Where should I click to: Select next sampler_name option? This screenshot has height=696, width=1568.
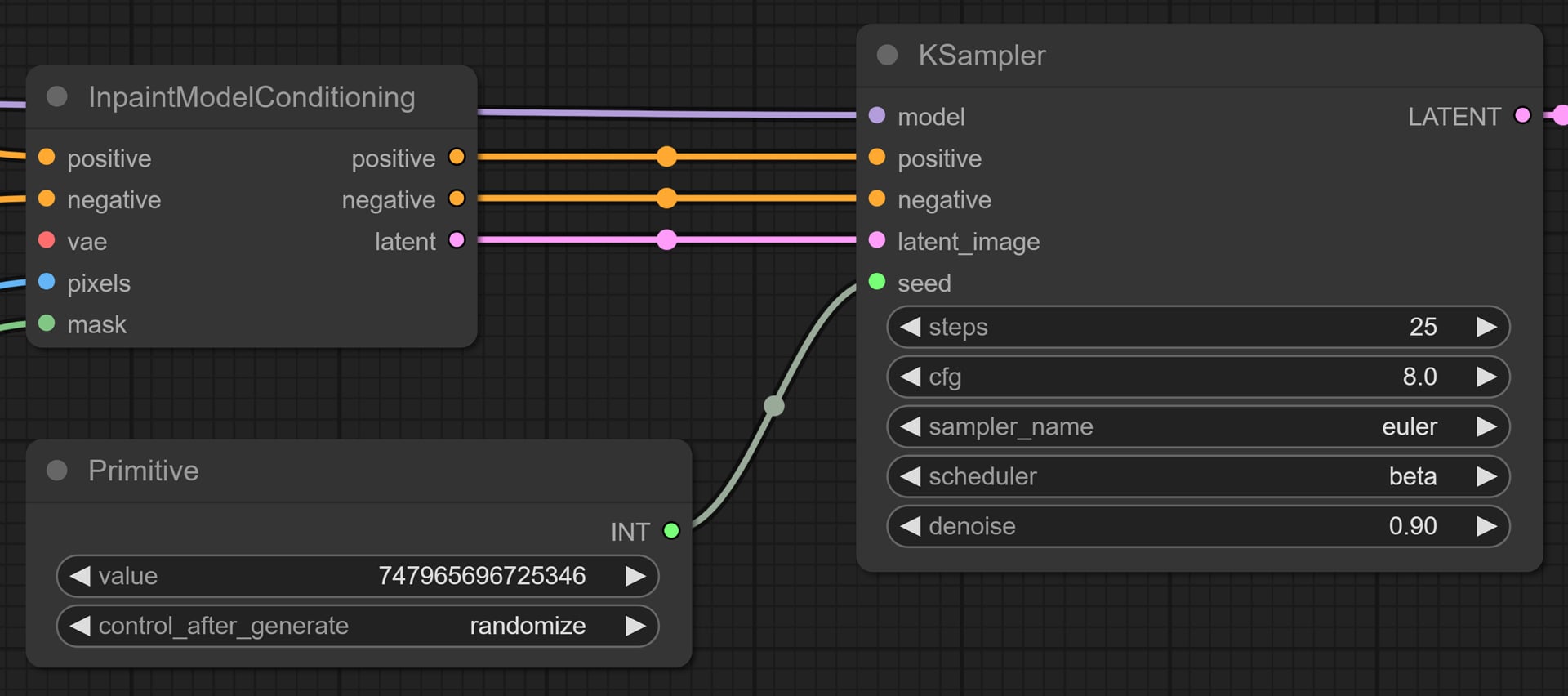tap(1486, 426)
